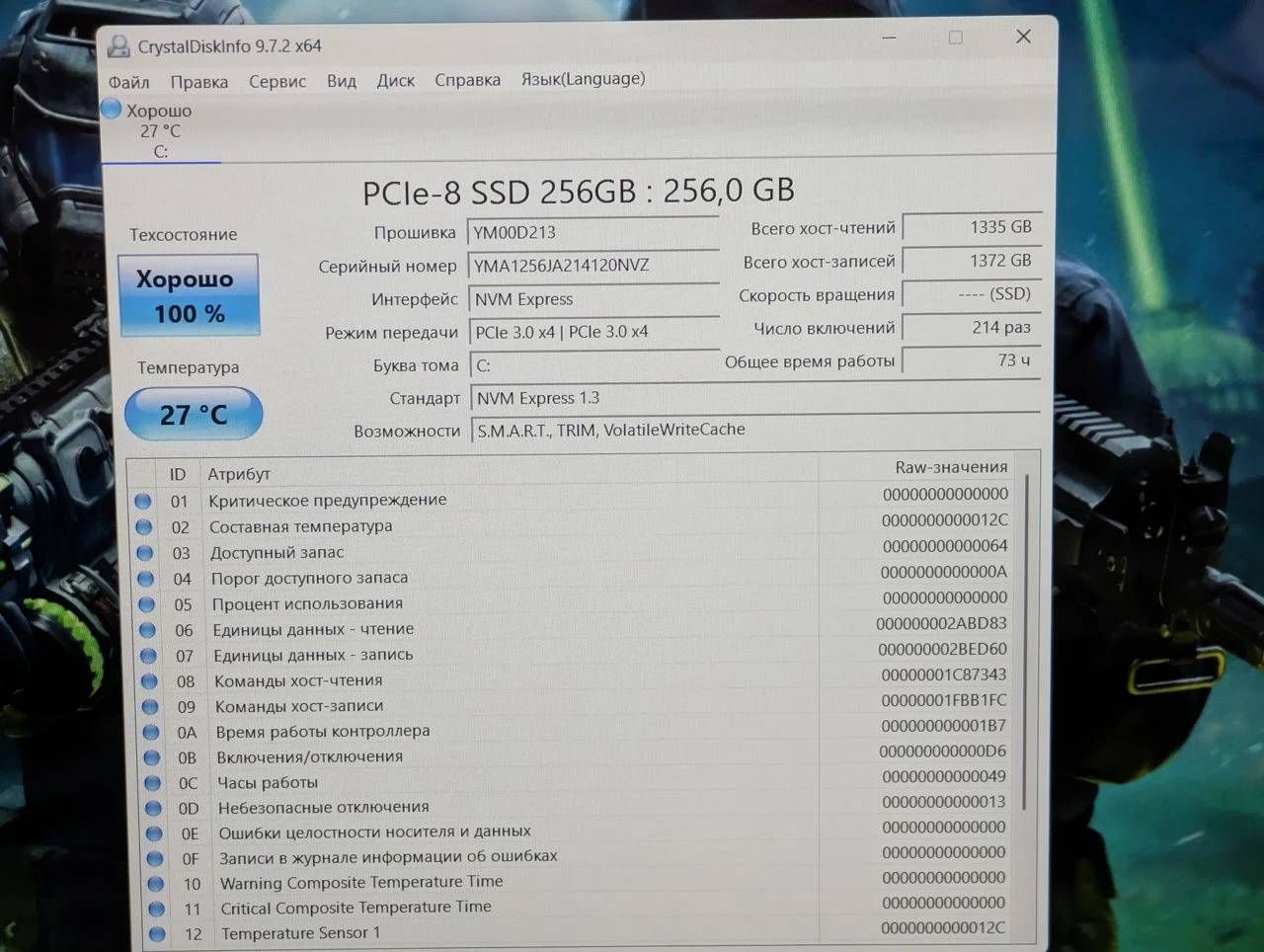The image size is (1264, 952).
Task: Click status icon for Доступный запас row
Action: (x=145, y=553)
